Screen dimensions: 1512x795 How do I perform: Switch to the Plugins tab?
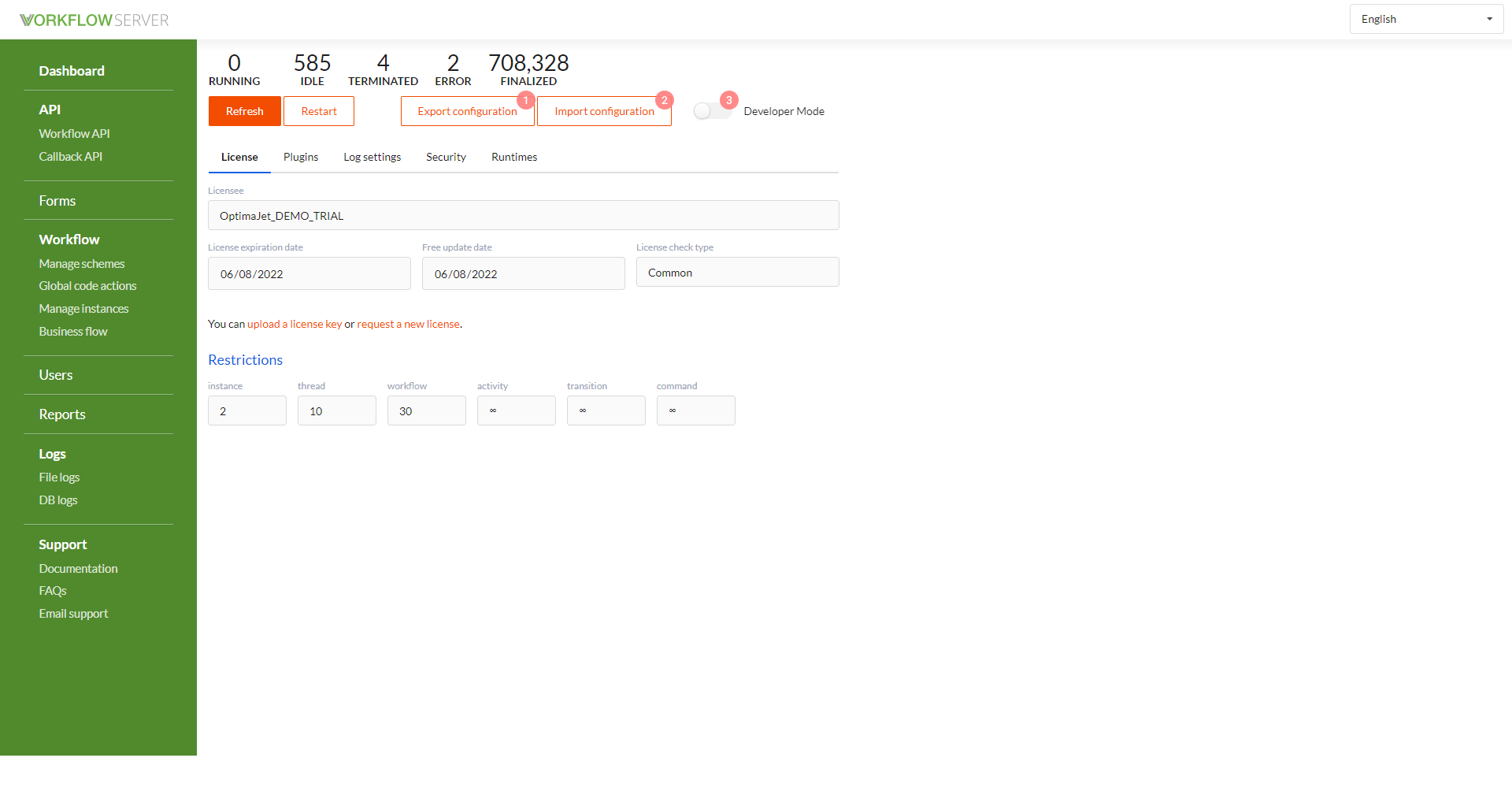click(301, 157)
